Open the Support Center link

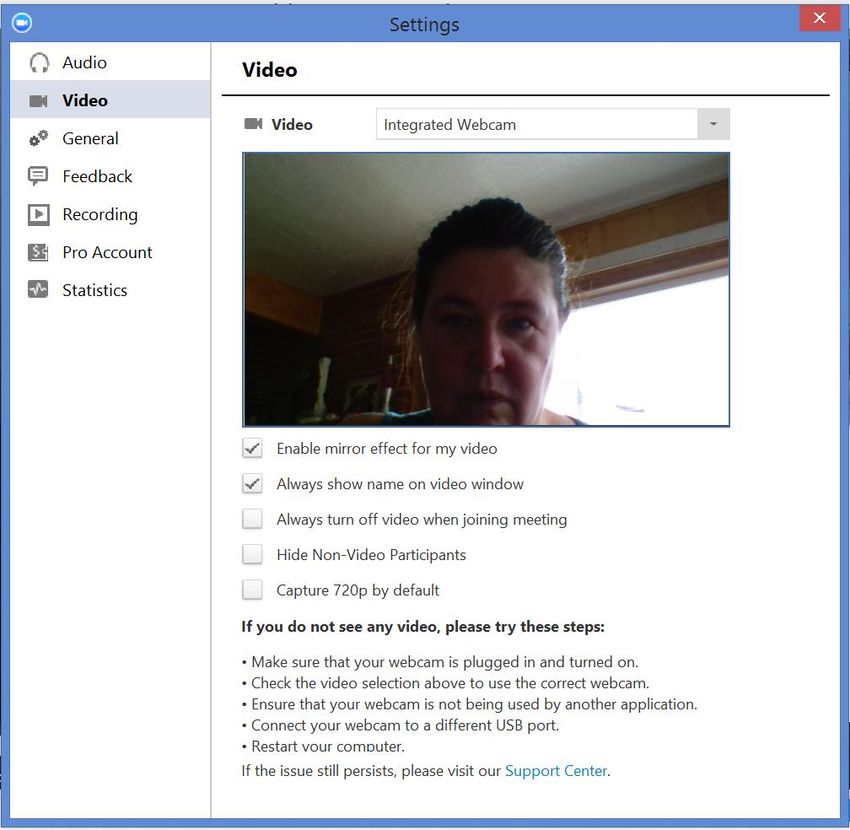coord(556,771)
